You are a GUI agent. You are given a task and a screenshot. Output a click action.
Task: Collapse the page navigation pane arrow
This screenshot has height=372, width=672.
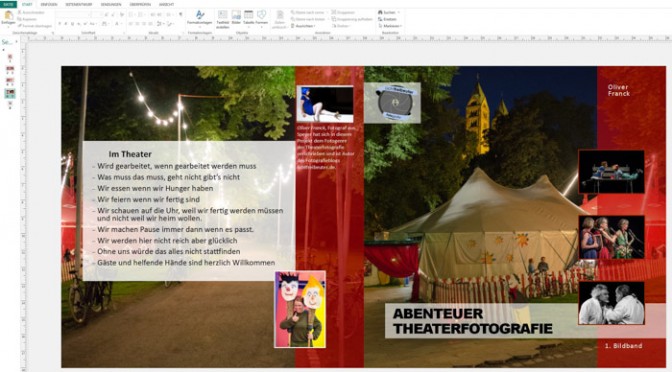[x=16, y=42]
